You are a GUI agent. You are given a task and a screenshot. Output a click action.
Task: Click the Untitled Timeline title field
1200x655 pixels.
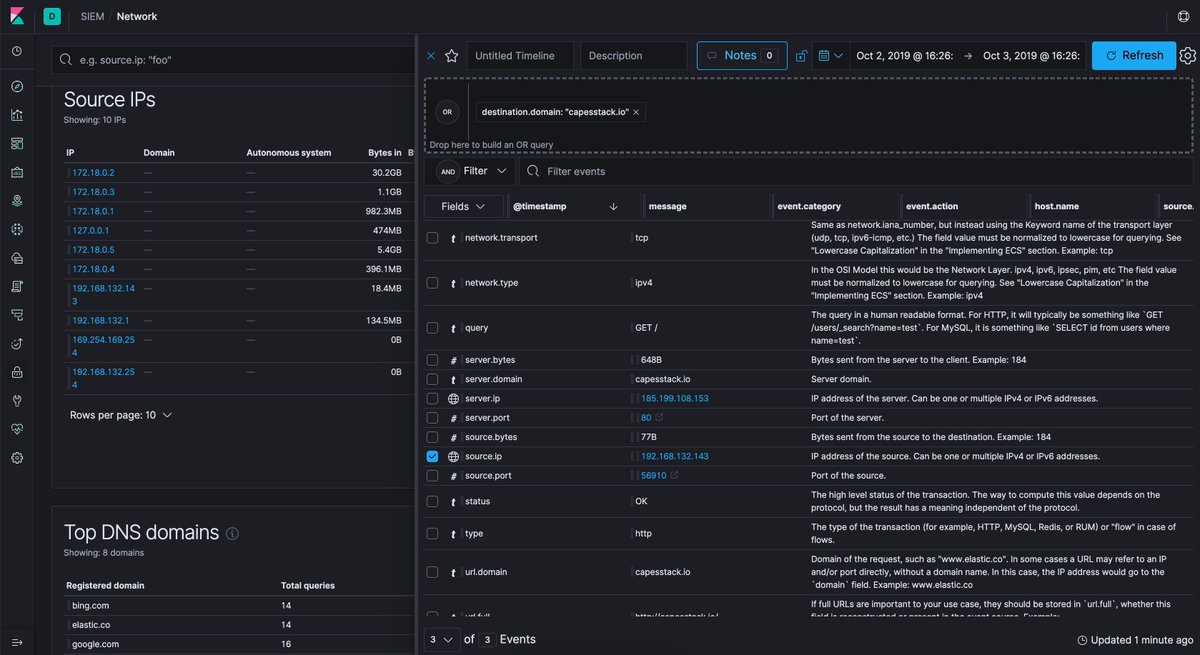coord(520,56)
